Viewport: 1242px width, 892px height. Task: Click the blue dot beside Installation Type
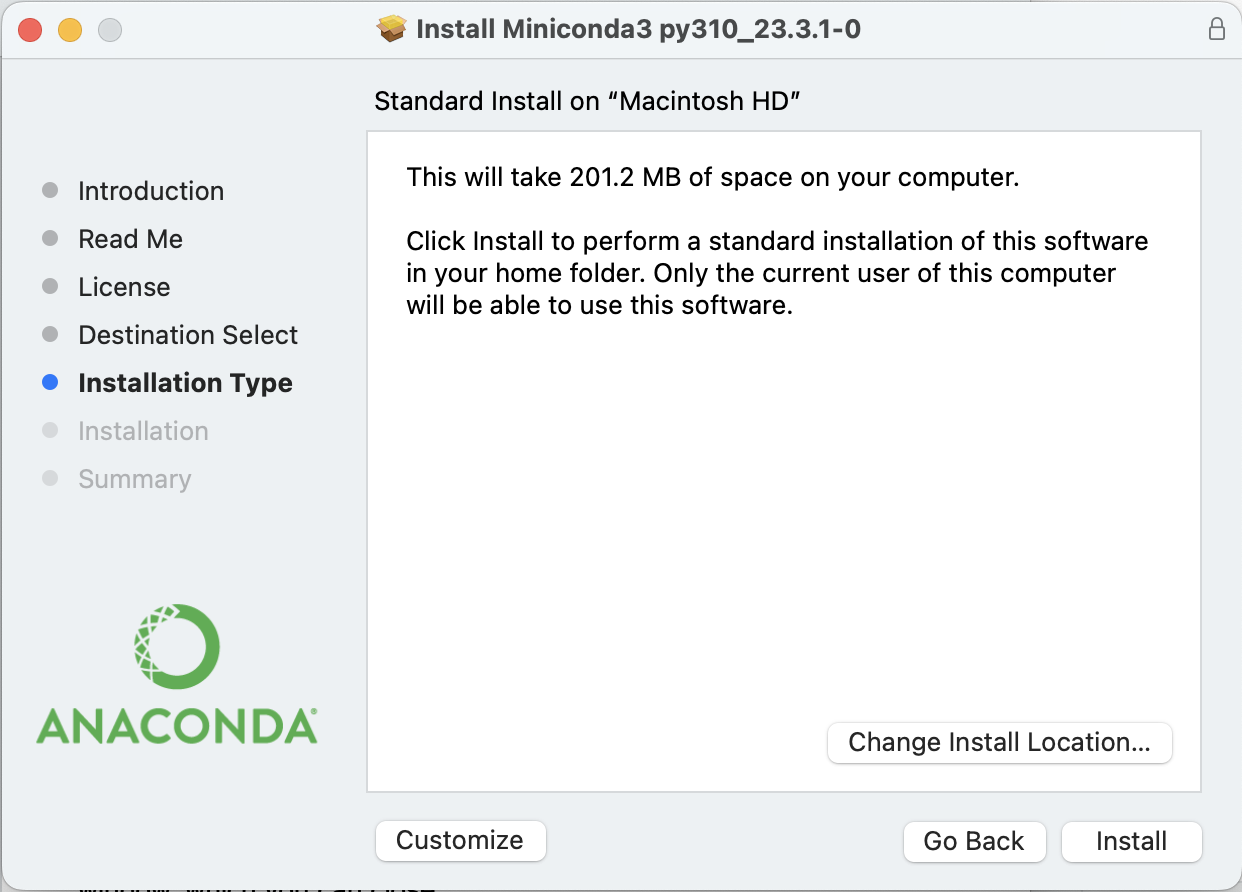coord(49,382)
